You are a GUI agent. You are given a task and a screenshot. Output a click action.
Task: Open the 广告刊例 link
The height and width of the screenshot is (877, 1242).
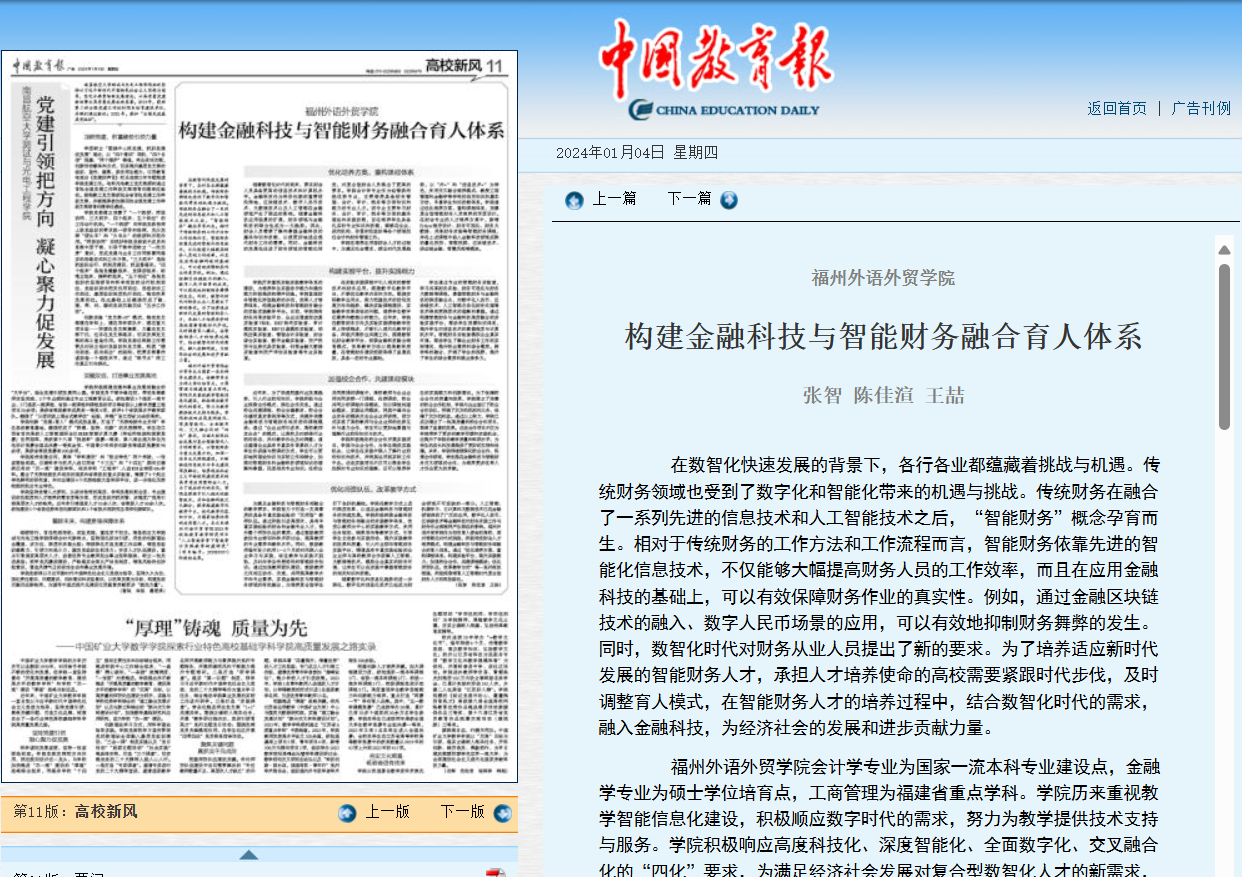point(1201,108)
